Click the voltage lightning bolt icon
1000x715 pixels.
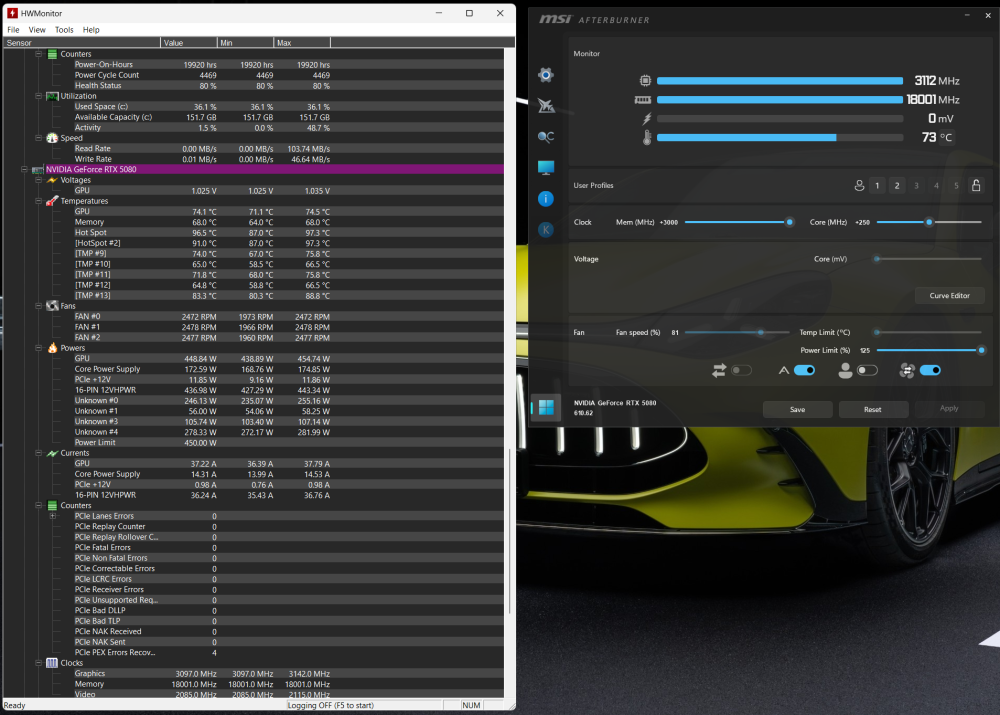click(647, 119)
